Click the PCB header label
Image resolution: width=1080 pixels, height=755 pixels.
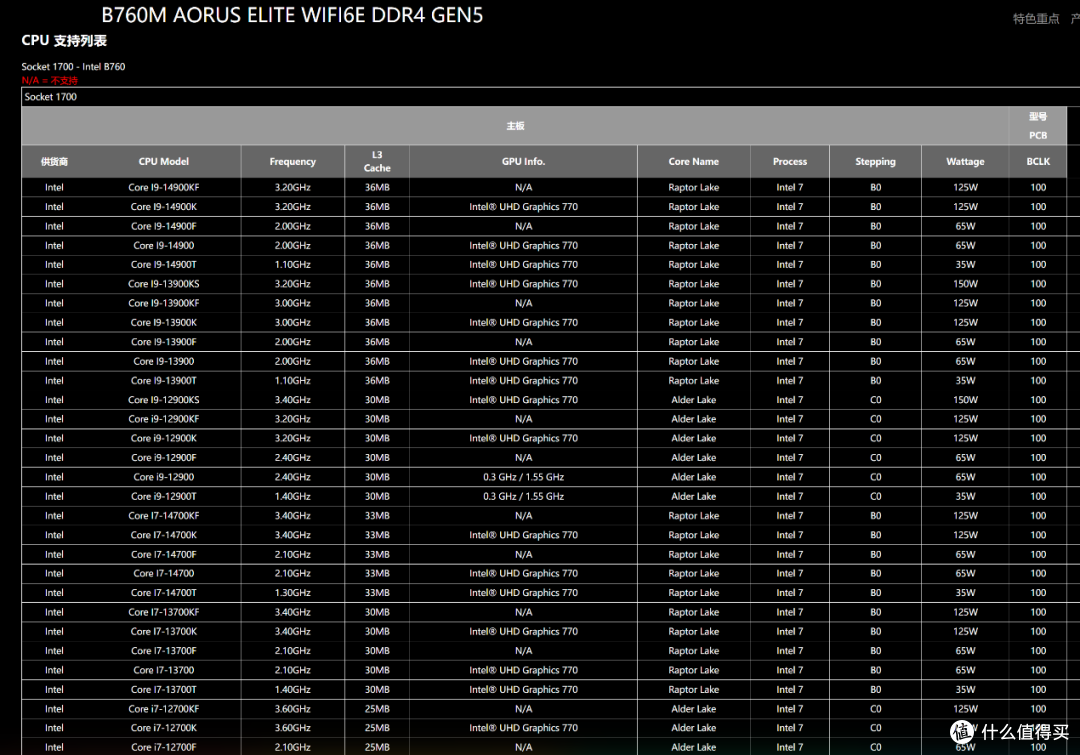click(x=1037, y=135)
